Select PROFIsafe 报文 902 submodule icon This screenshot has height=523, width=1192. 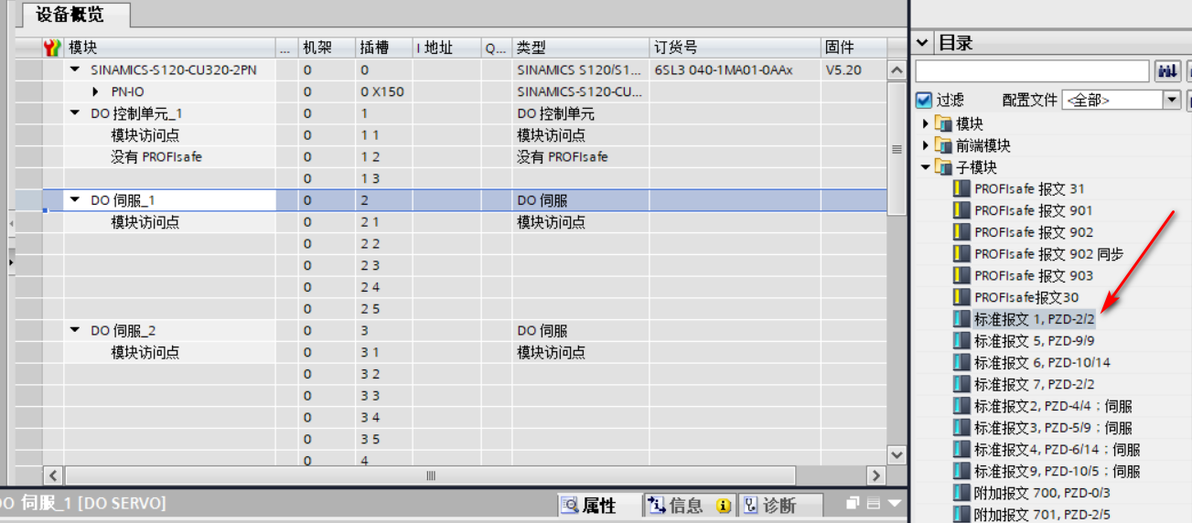[x=962, y=232]
